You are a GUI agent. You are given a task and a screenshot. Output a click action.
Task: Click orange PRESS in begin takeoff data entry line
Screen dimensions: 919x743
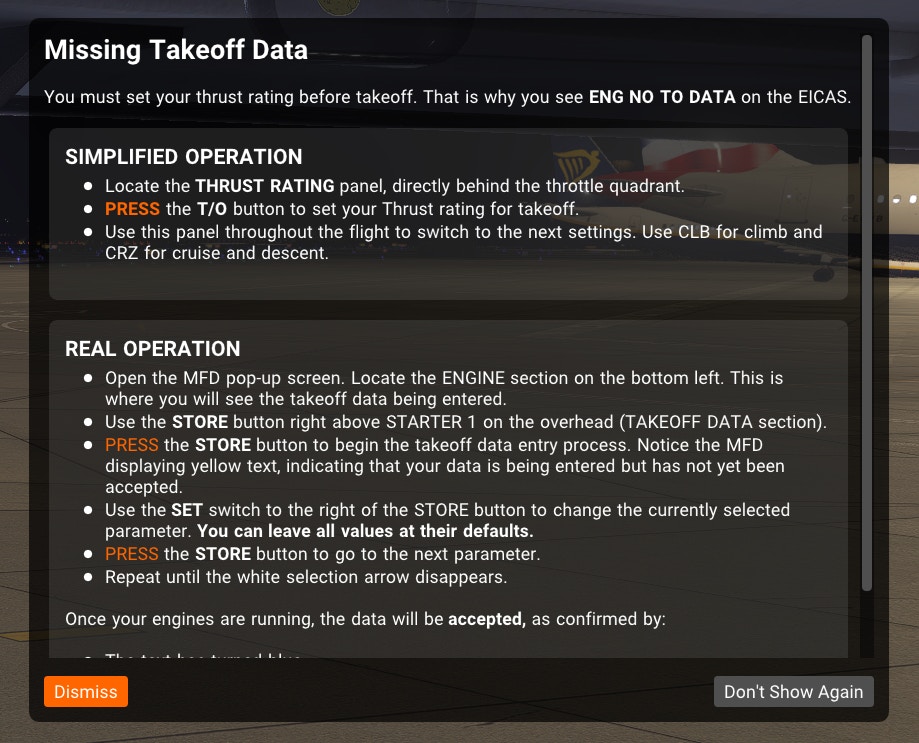[x=132, y=444]
